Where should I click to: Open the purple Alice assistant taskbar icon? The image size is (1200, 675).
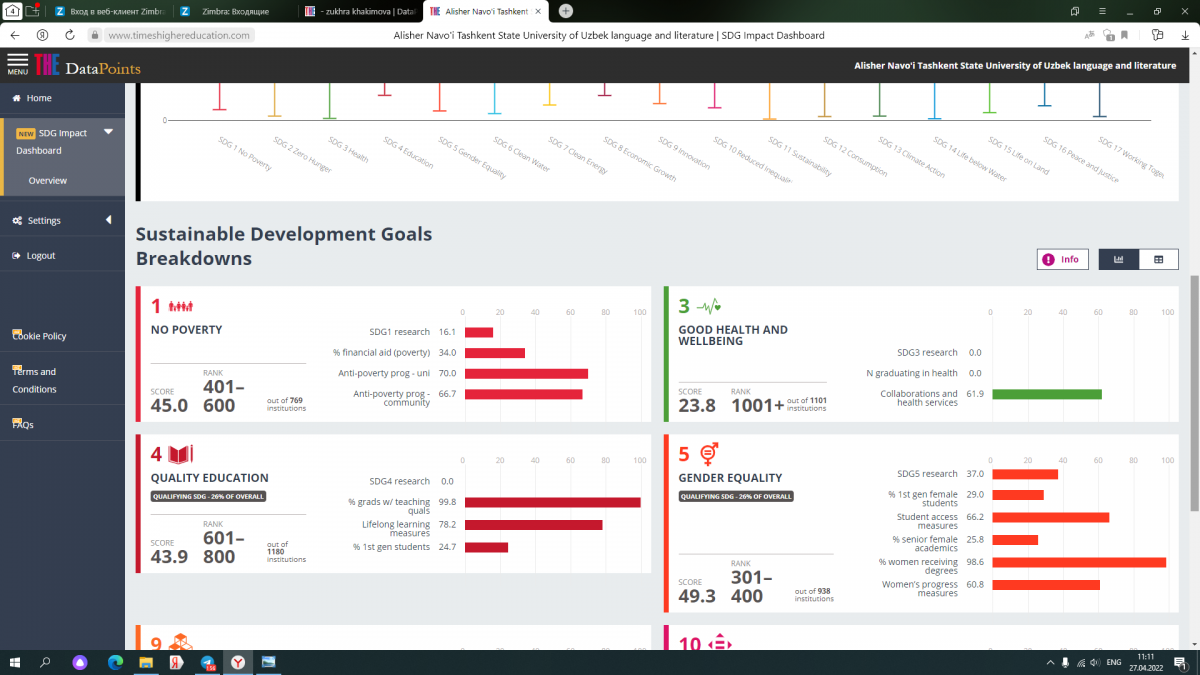[80, 662]
